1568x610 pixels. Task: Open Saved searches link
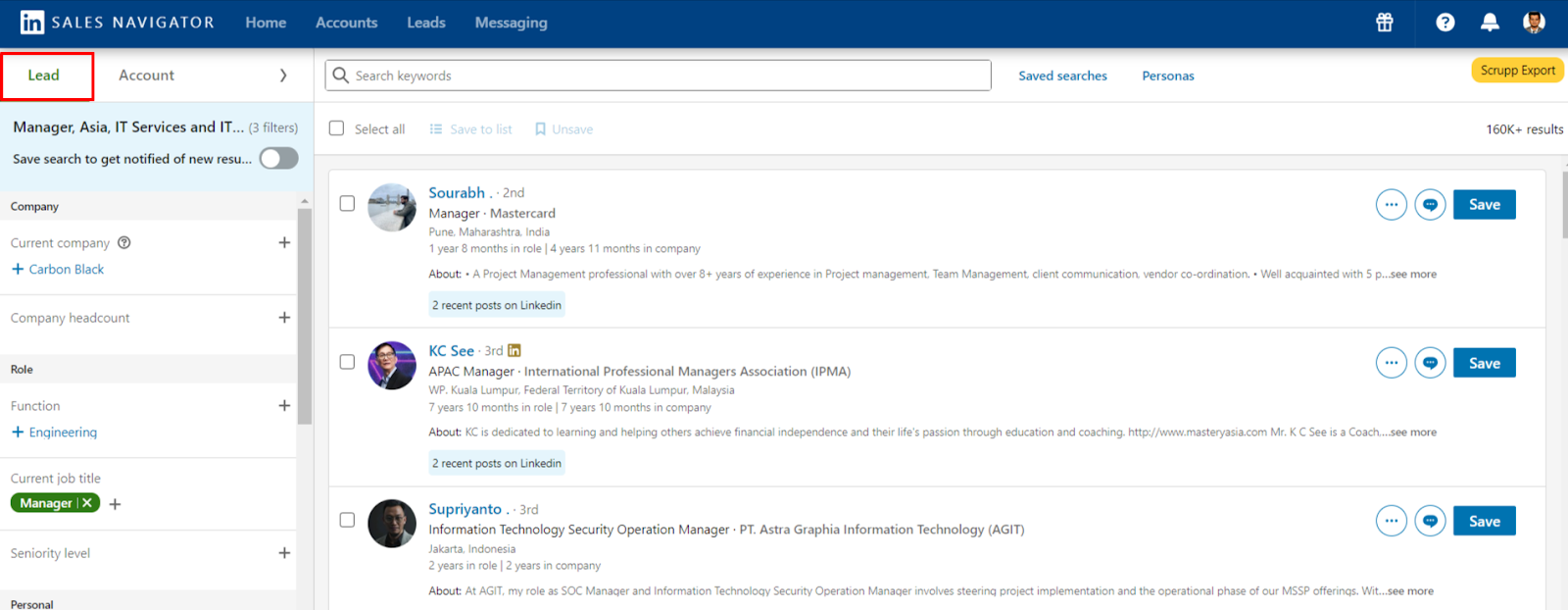pyautogui.click(x=1062, y=76)
